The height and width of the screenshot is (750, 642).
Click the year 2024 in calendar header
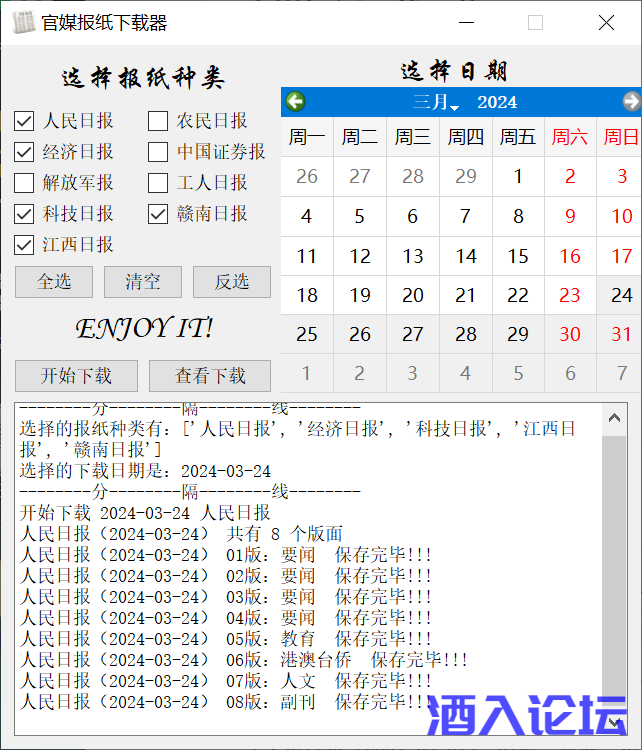(497, 103)
